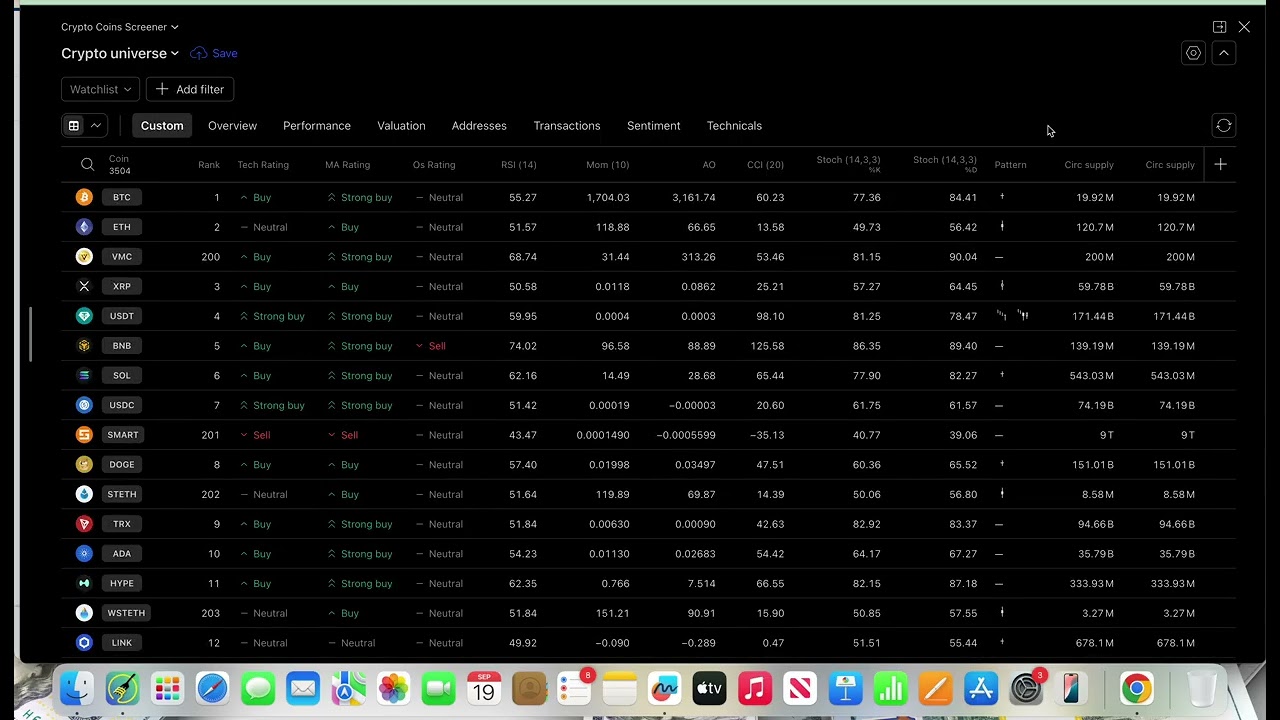1280x720 pixels.
Task: Open the Valuation tab
Action: (401, 126)
